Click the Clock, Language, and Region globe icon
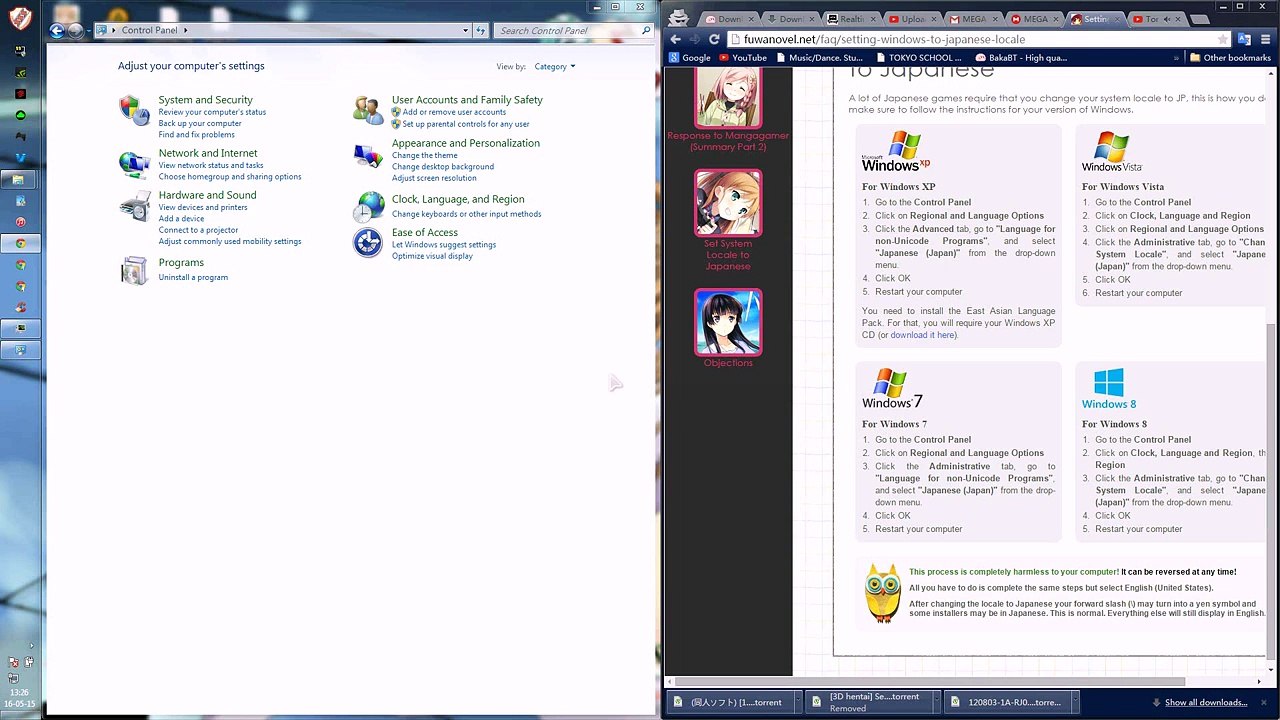Screen dimensions: 1280x720 click(x=369, y=206)
